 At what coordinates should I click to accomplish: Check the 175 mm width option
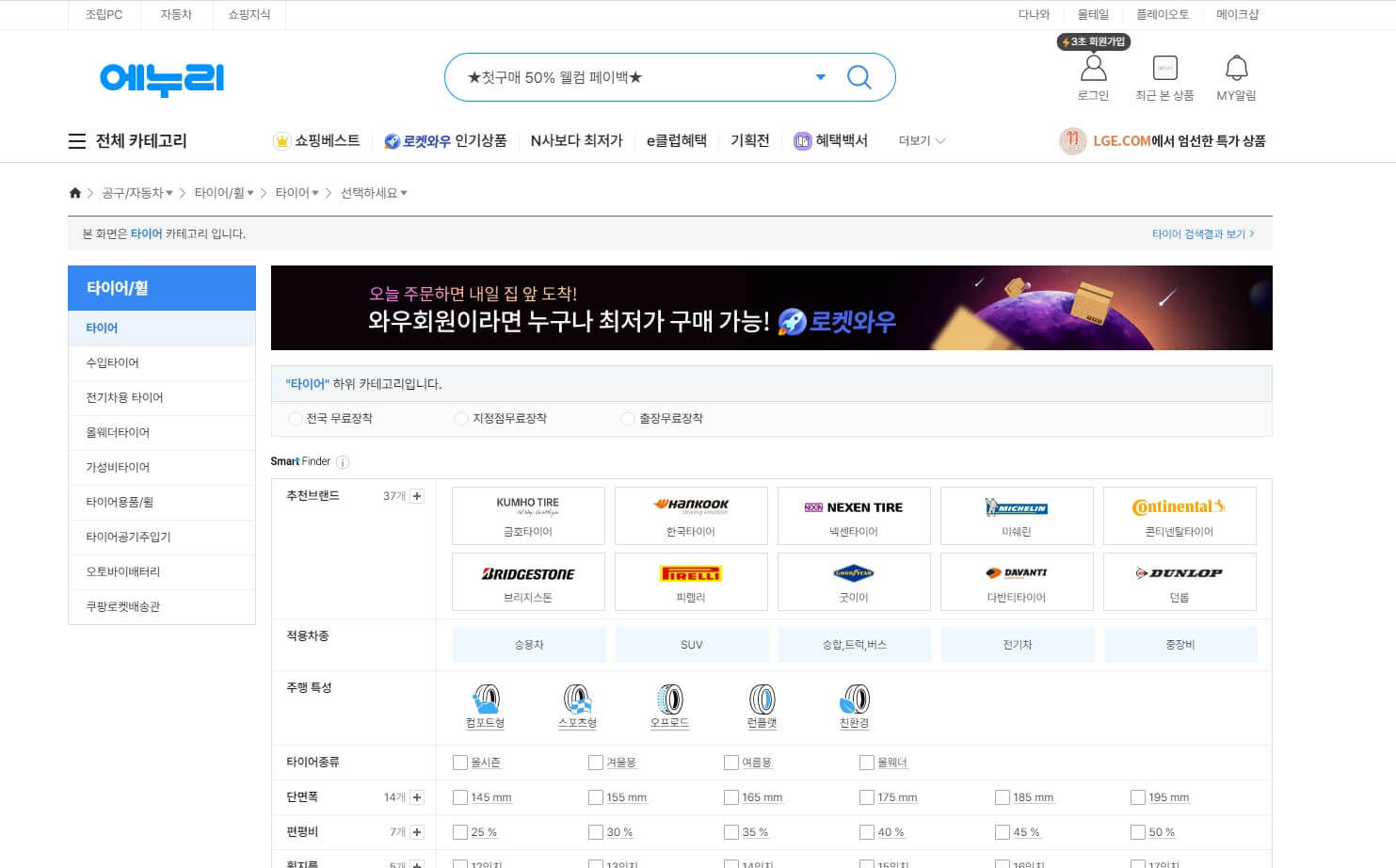tap(867, 797)
